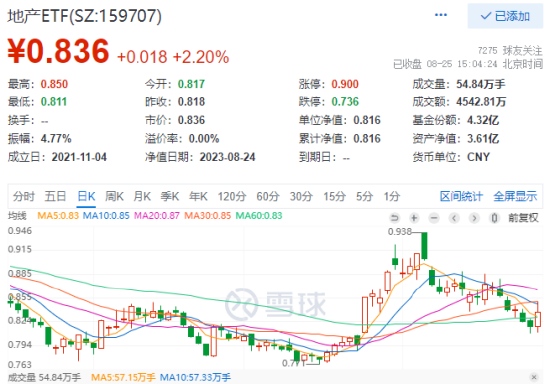
Task: Click the volume MA10:57.33万手 label
Action: coord(195,377)
